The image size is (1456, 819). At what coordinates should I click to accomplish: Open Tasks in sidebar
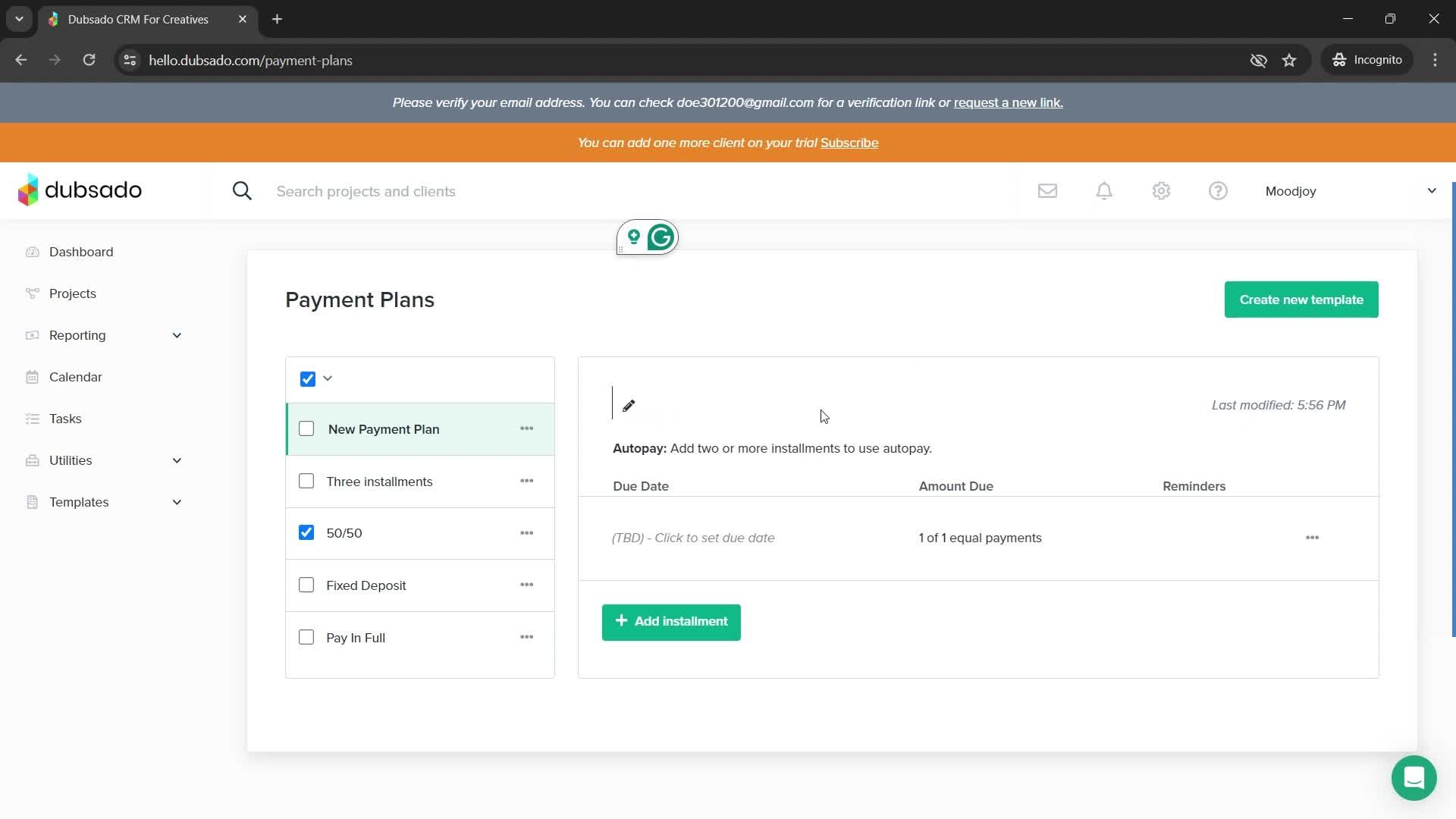click(65, 419)
